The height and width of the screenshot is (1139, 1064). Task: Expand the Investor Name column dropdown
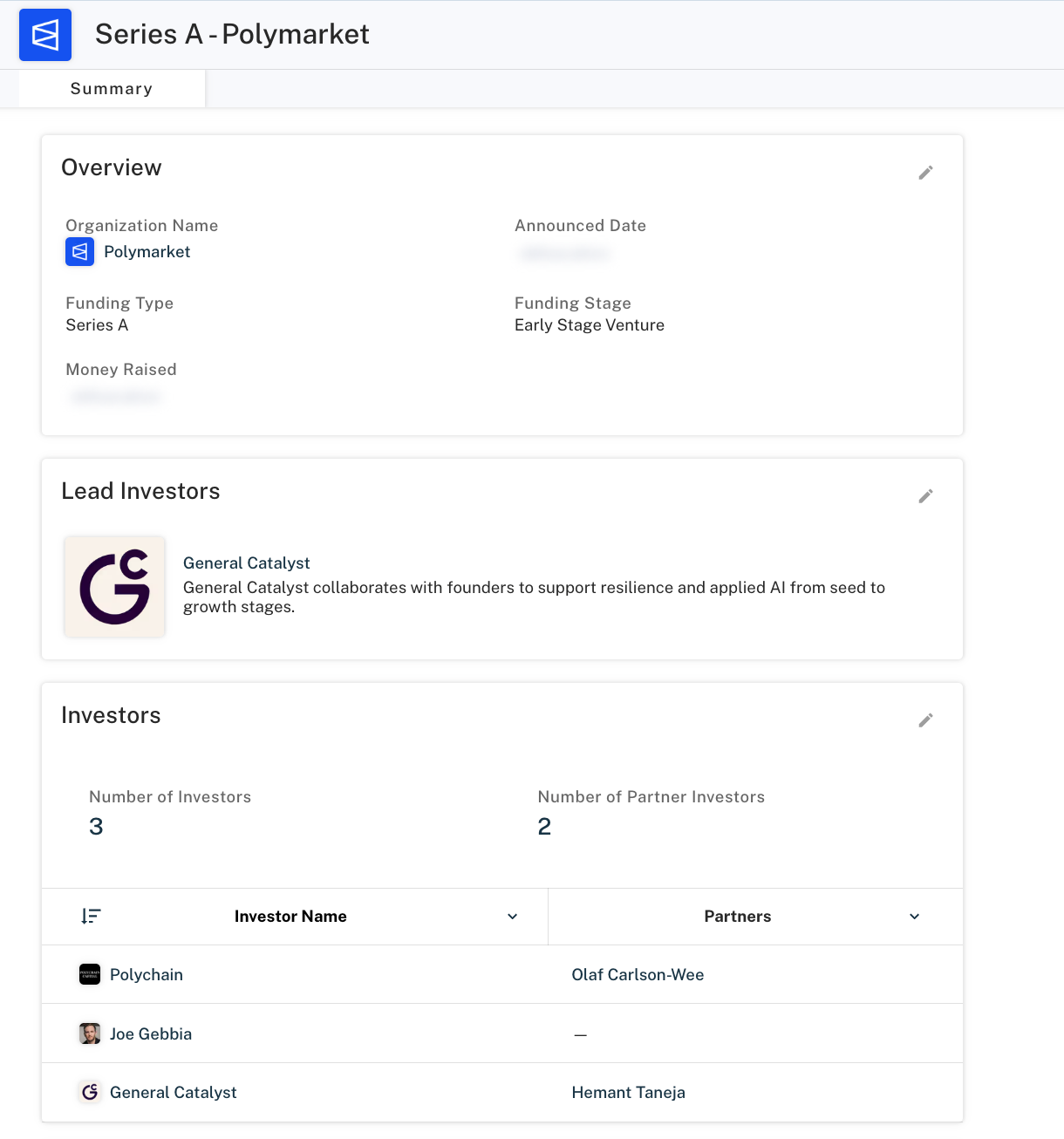[513, 917]
